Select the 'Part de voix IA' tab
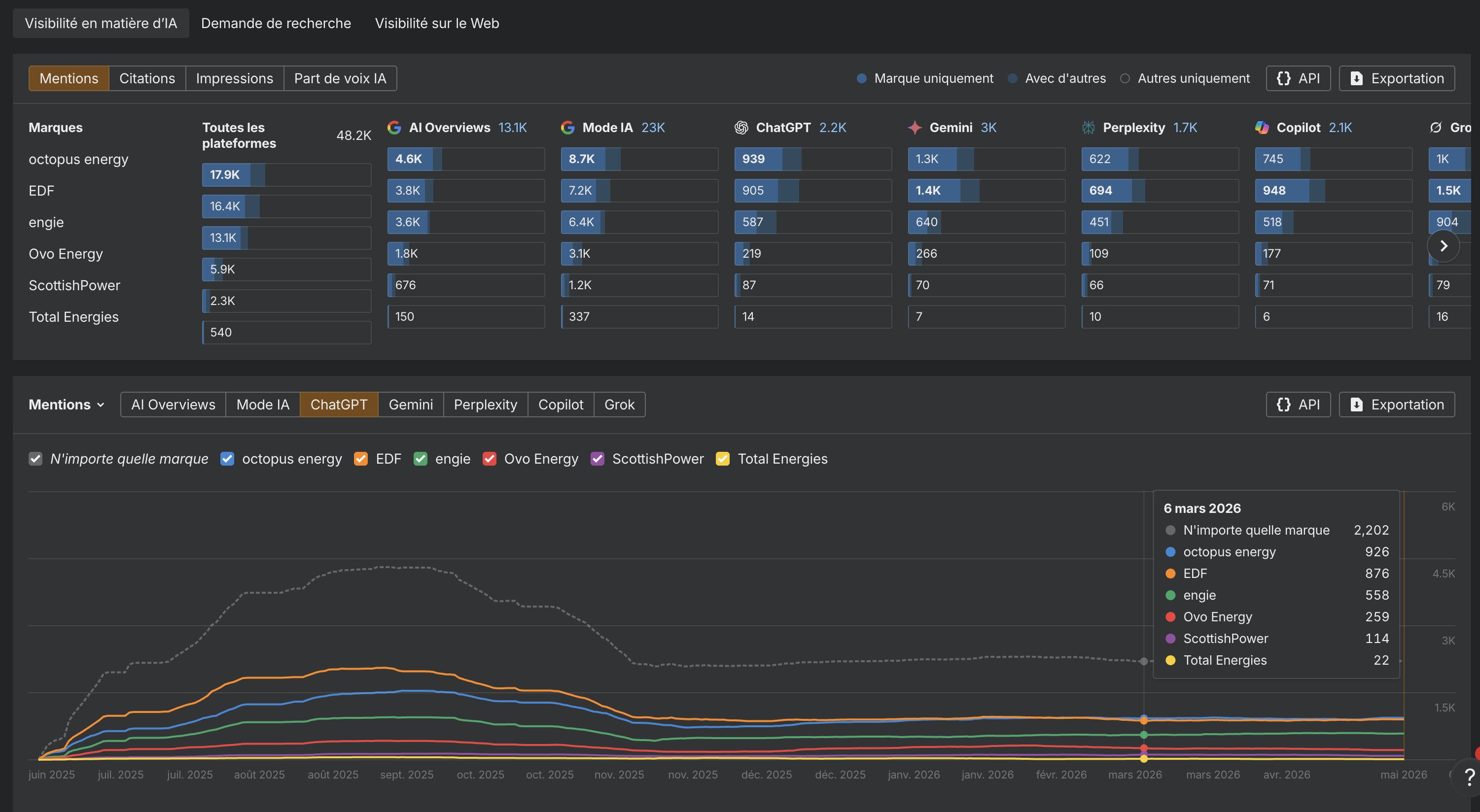Viewport: 1480px width, 812px height. [340, 79]
